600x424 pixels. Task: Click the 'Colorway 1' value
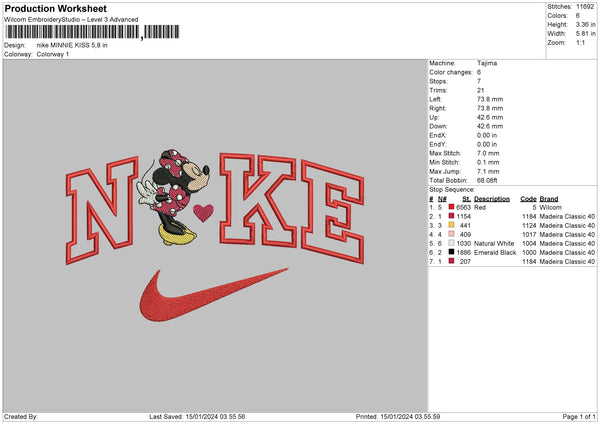(53, 54)
